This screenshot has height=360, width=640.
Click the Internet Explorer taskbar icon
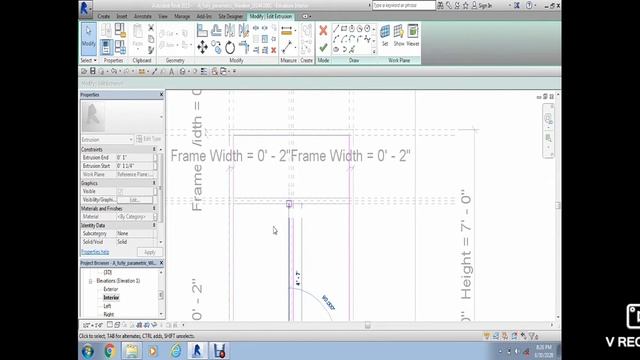pyautogui.click(x=176, y=351)
